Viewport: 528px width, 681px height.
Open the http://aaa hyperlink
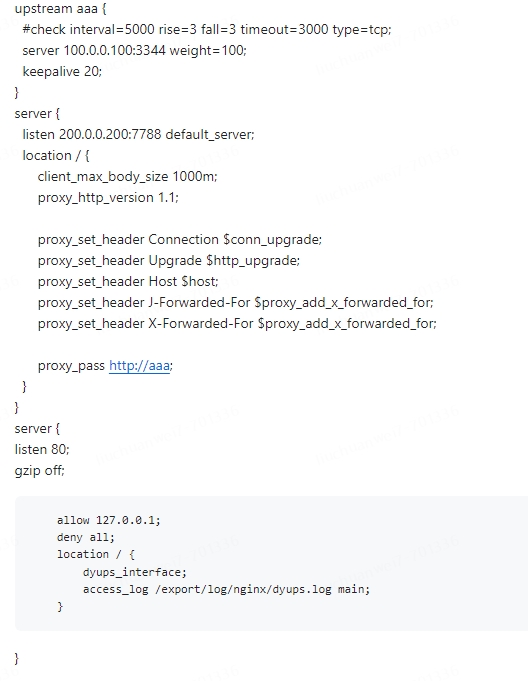point(139,366)
